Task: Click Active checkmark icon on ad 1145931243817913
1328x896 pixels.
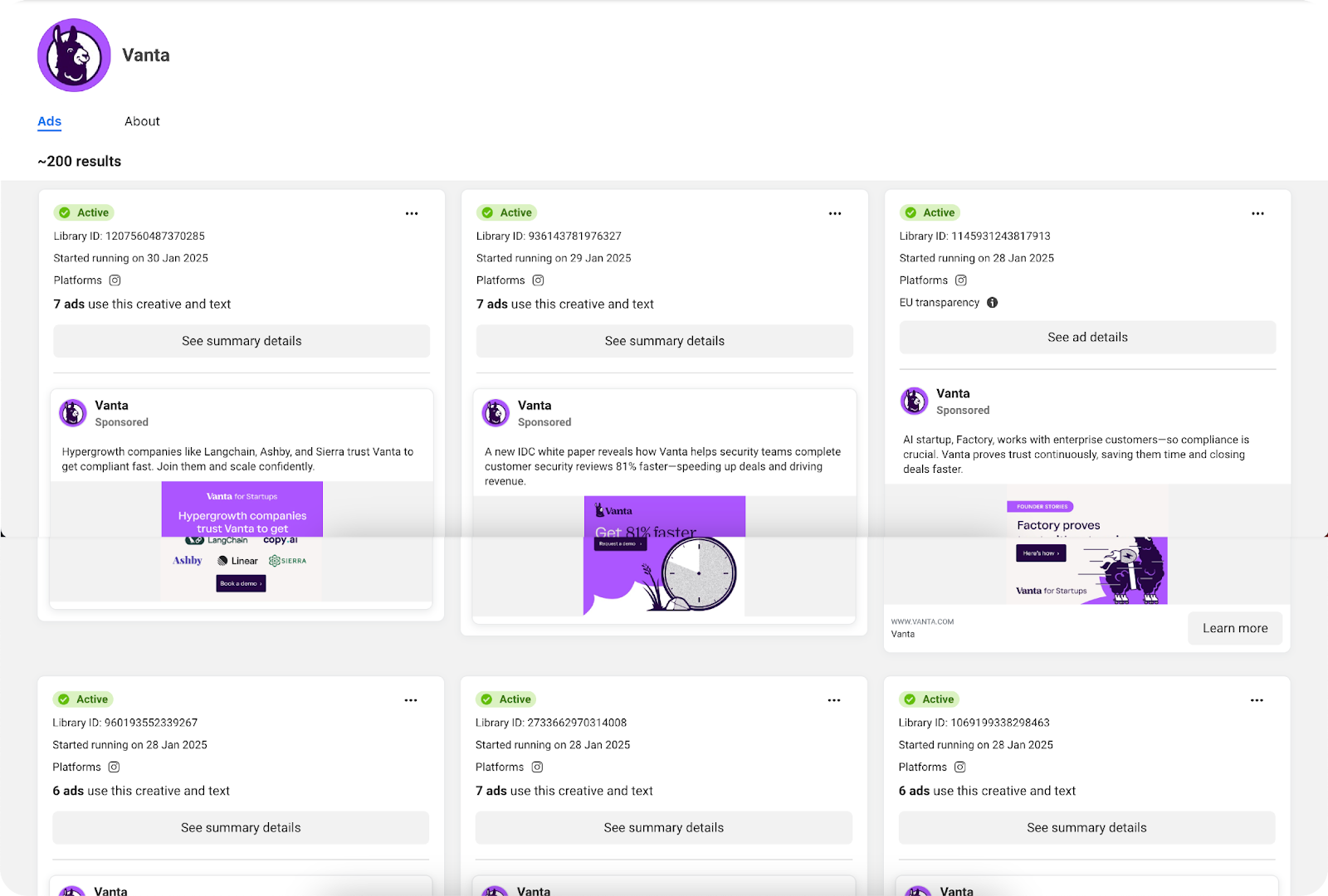Action: pos(911,213)
